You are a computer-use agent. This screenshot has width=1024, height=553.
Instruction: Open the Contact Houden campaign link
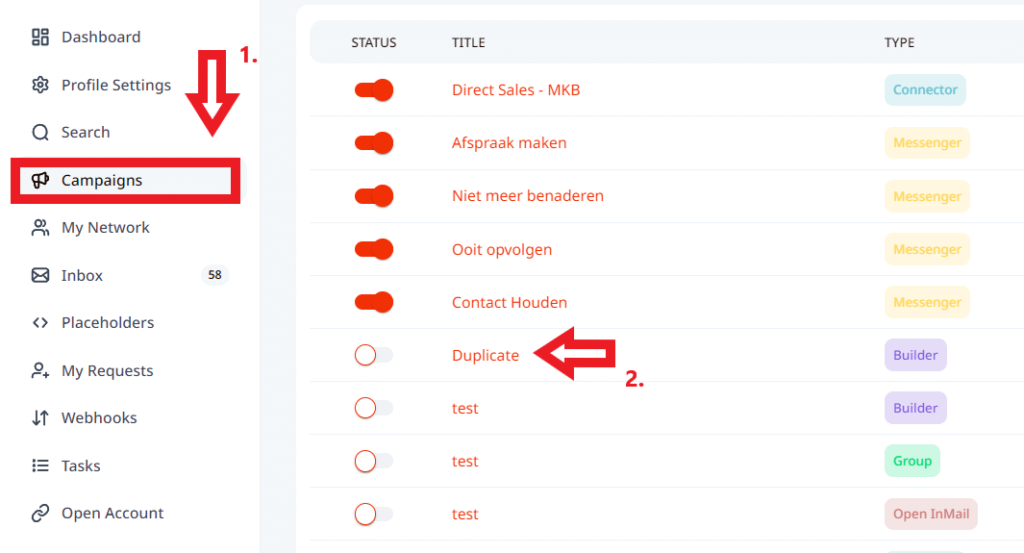pos(509,302)
